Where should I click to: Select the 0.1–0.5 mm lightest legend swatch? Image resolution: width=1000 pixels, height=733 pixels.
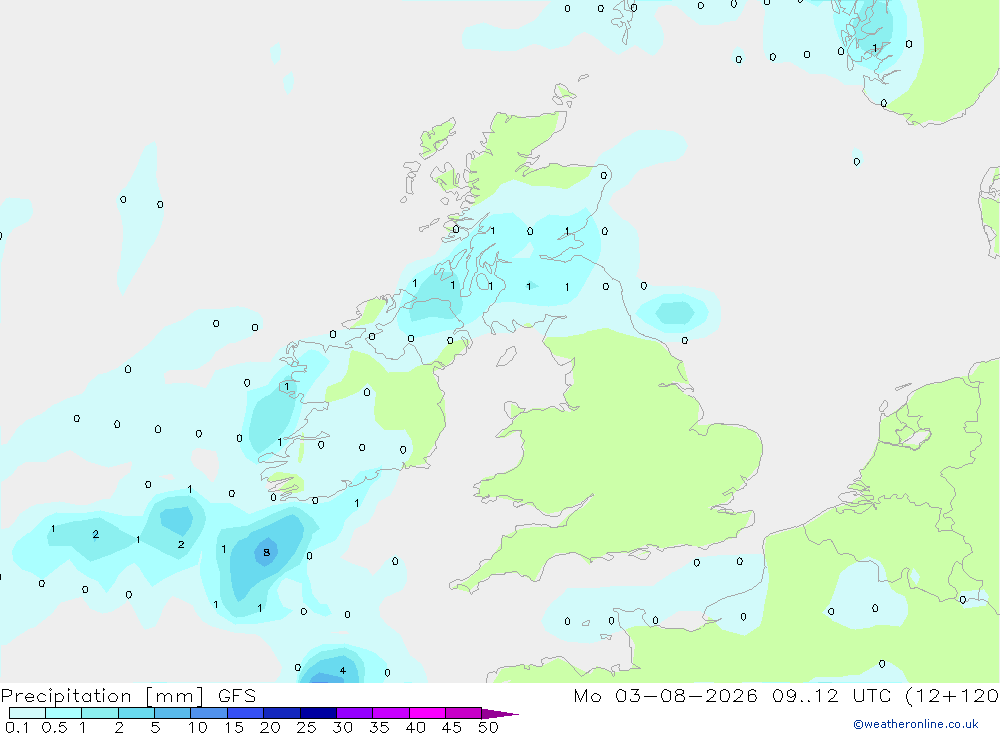tap(27, 713)
